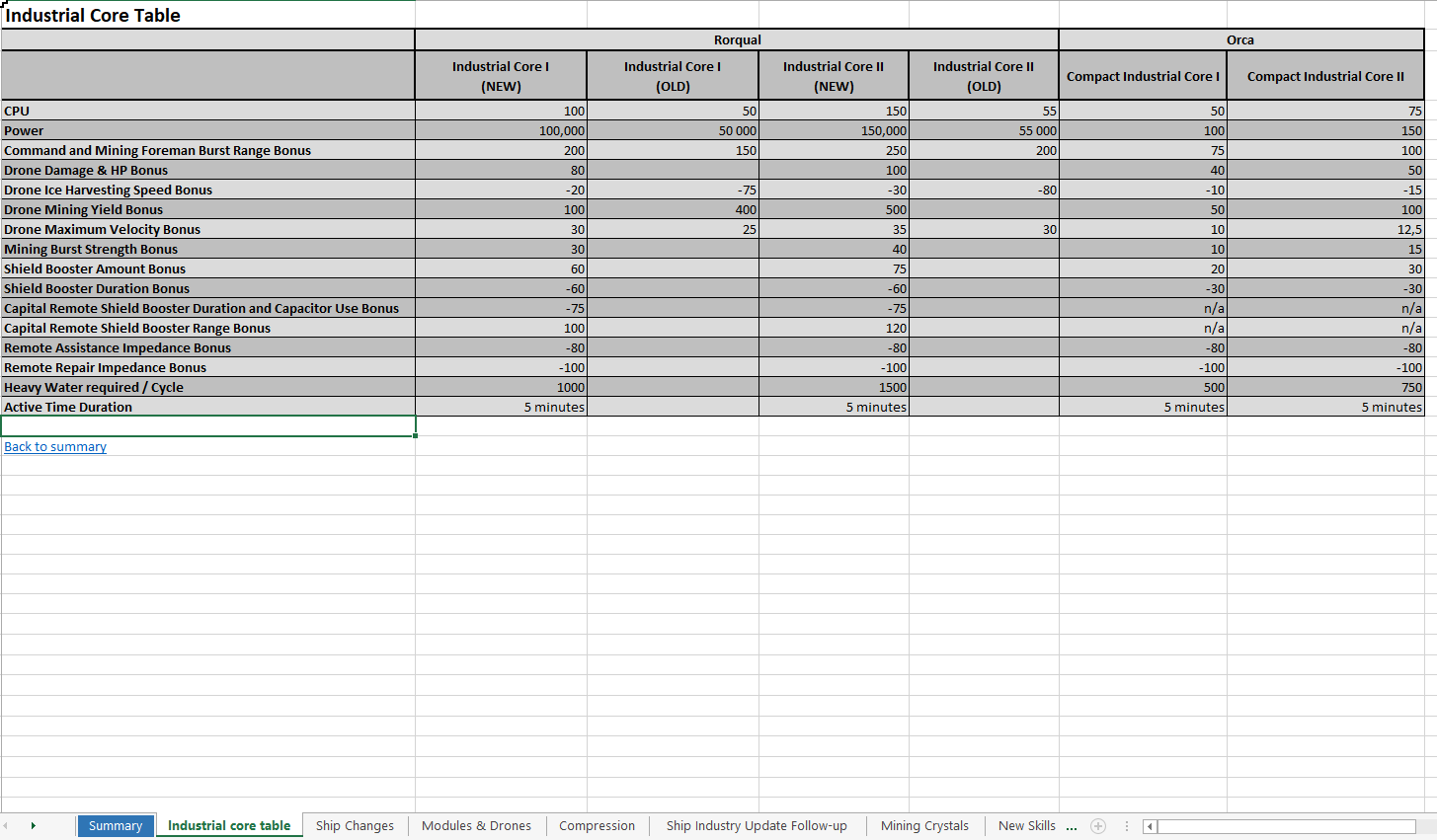Click the horizontal scrollbar left arrow
1437x840 pixels.
[x=1150, y=826]
